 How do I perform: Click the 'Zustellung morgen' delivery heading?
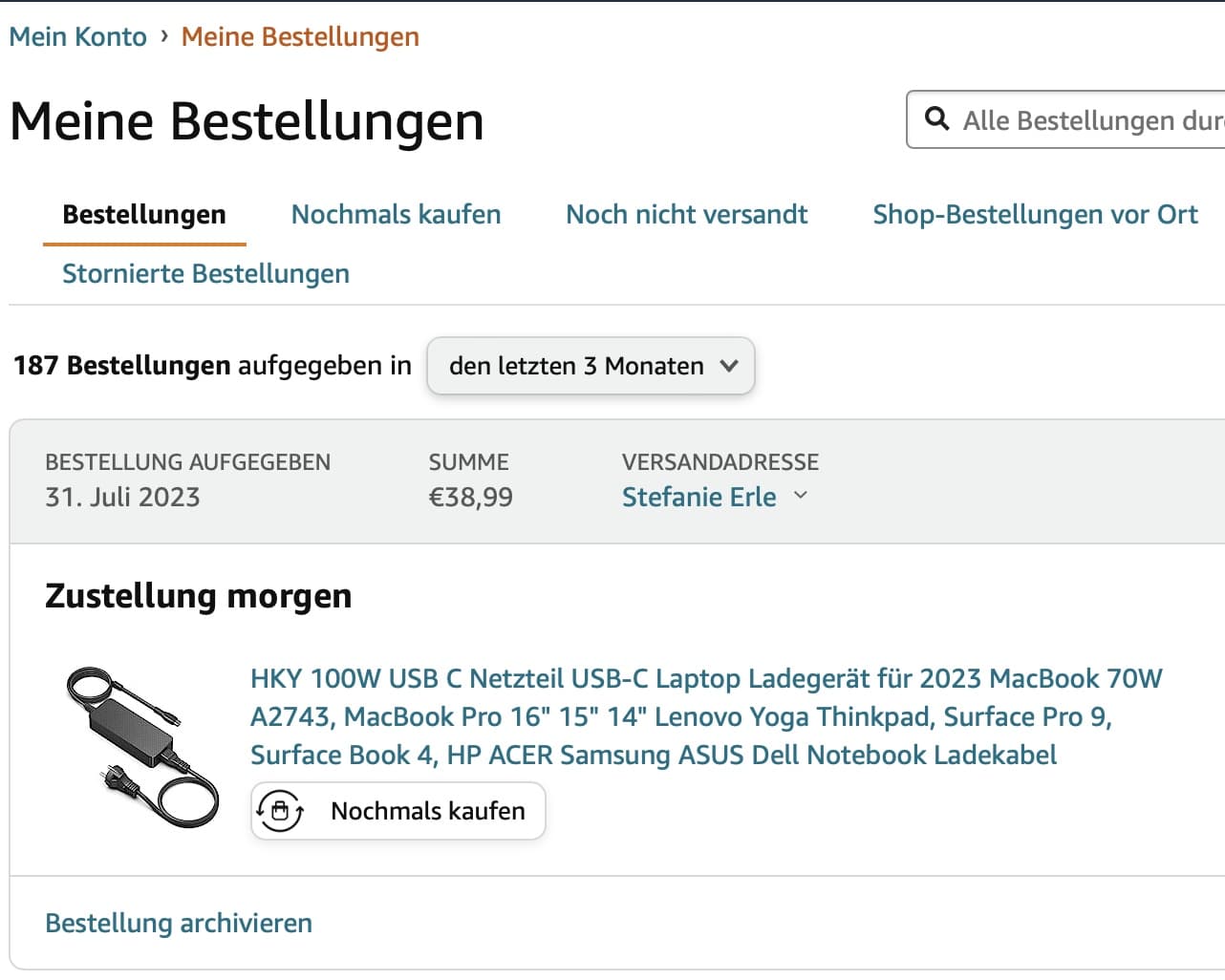pos(199,596)
